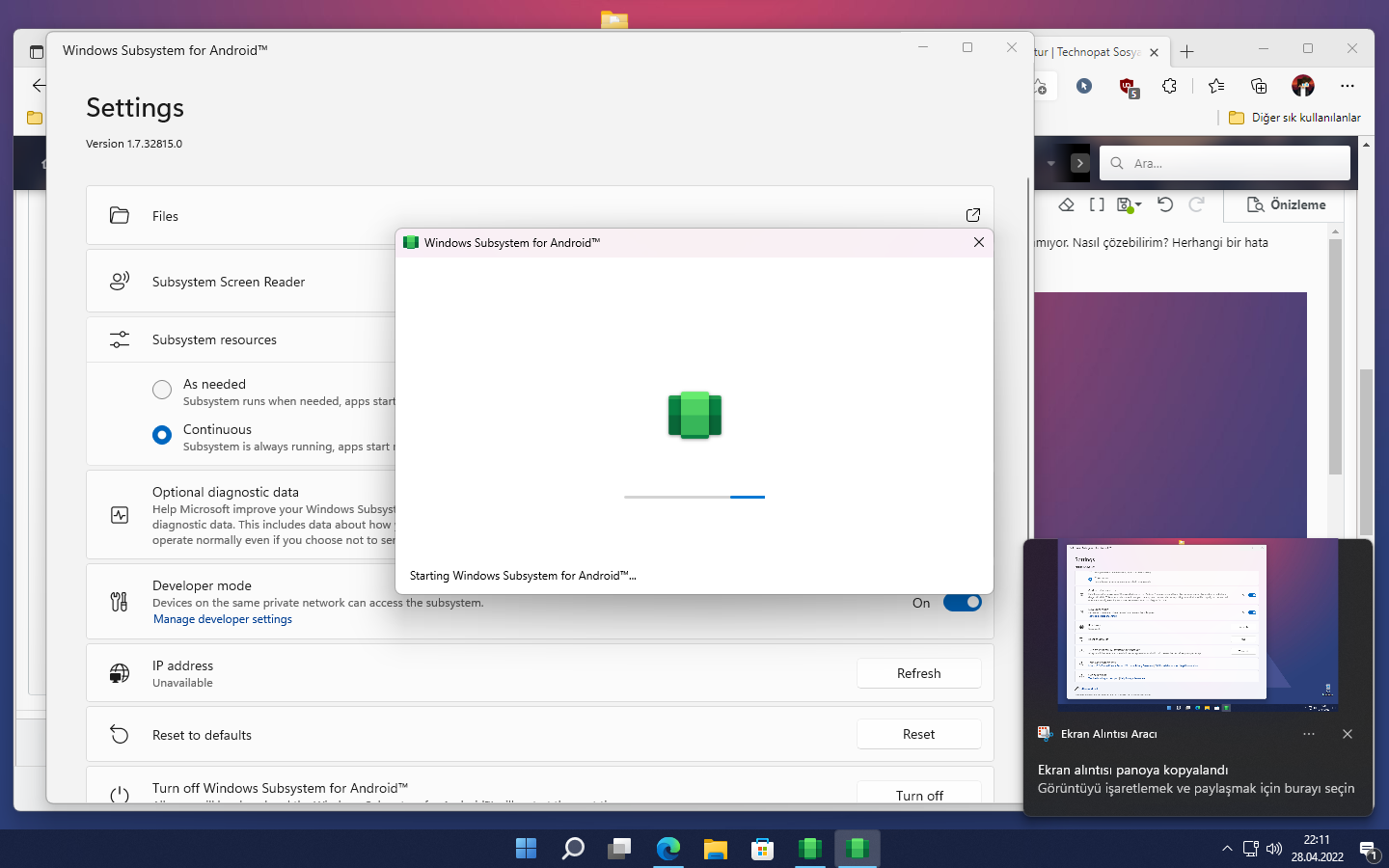
Task: Go back in the Edge browser
Action: [x=39, y=85]
